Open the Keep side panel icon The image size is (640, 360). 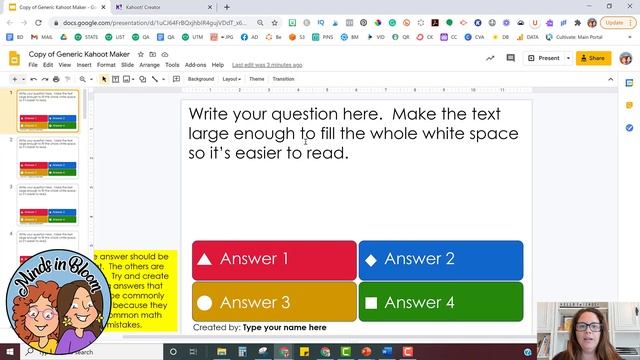(629, 105)
